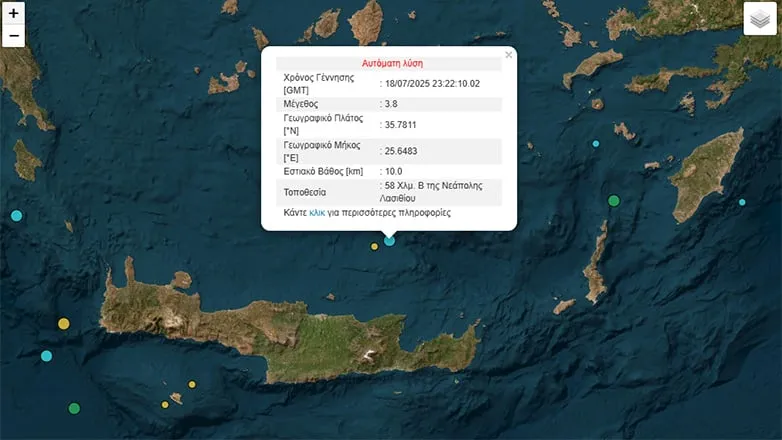This screenshot has width=782, height=440.
Task: Select the cyan earthquake marker below the popup
Action: [x=390, y=241]
